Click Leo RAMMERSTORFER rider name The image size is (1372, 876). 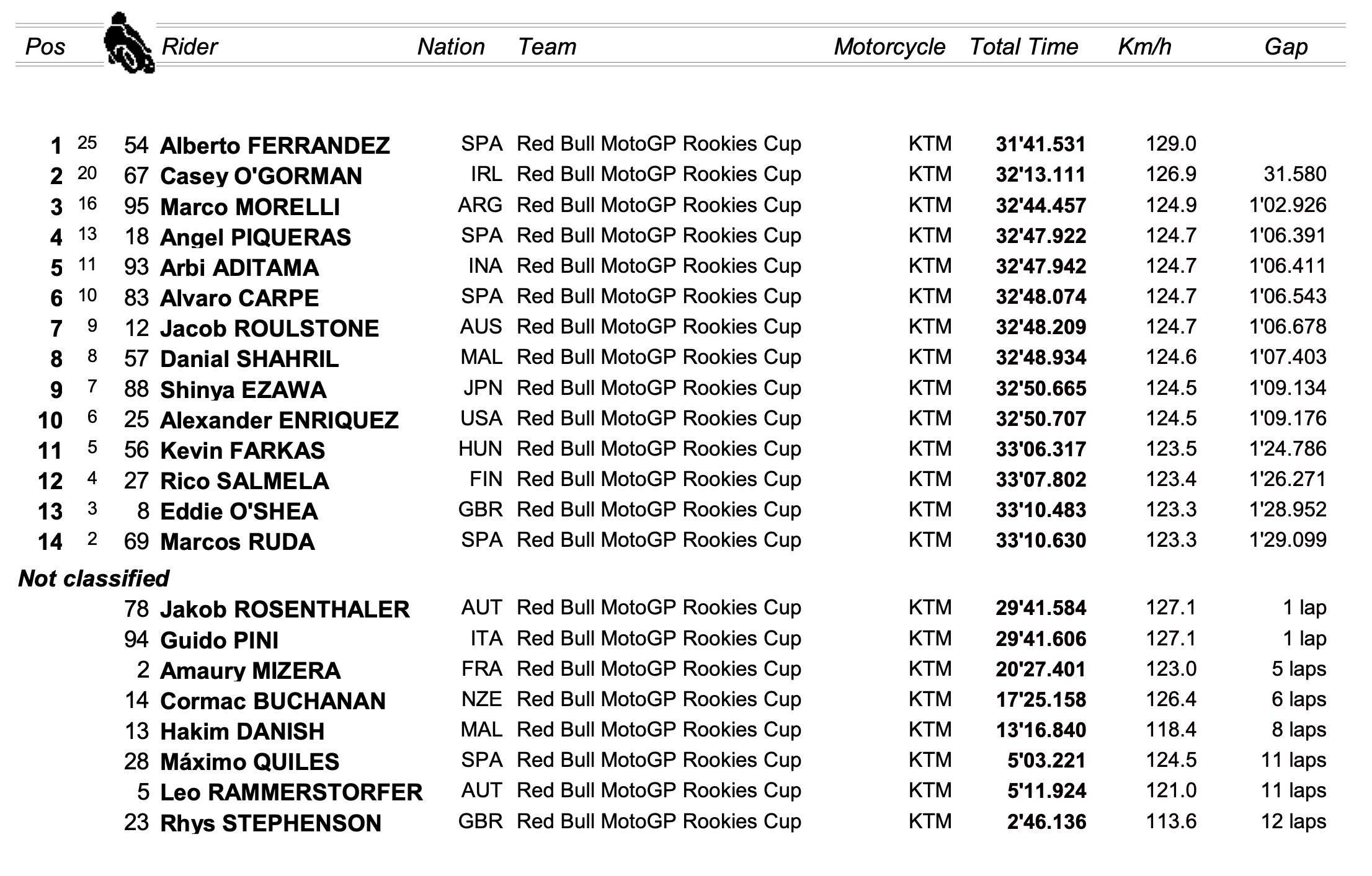click(x=292, y=792)
